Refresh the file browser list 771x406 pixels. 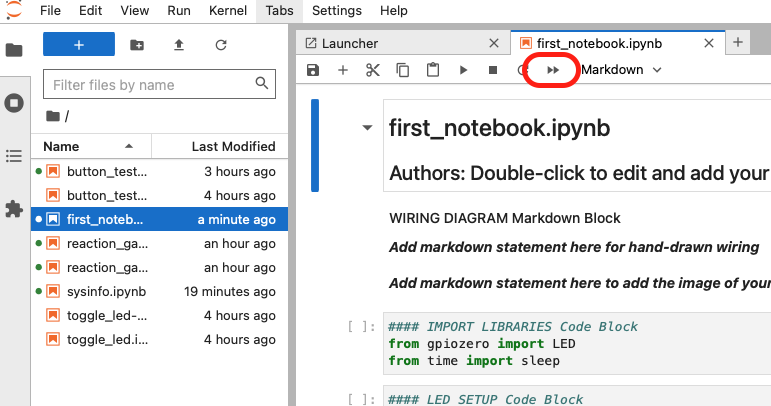[221, 45]
